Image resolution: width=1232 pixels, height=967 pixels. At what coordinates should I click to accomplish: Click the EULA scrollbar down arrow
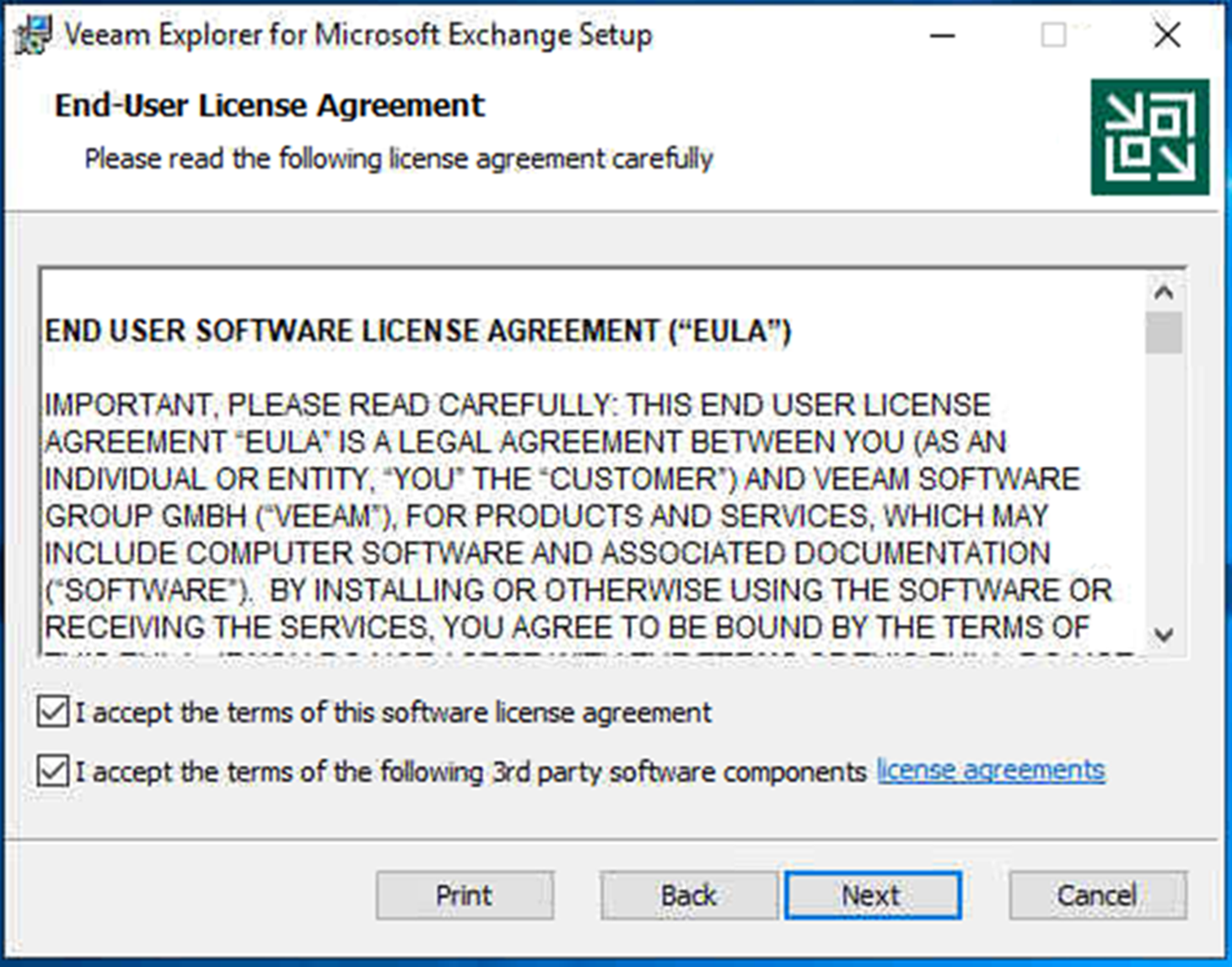pyautogui.click(x=1164, y=634)
